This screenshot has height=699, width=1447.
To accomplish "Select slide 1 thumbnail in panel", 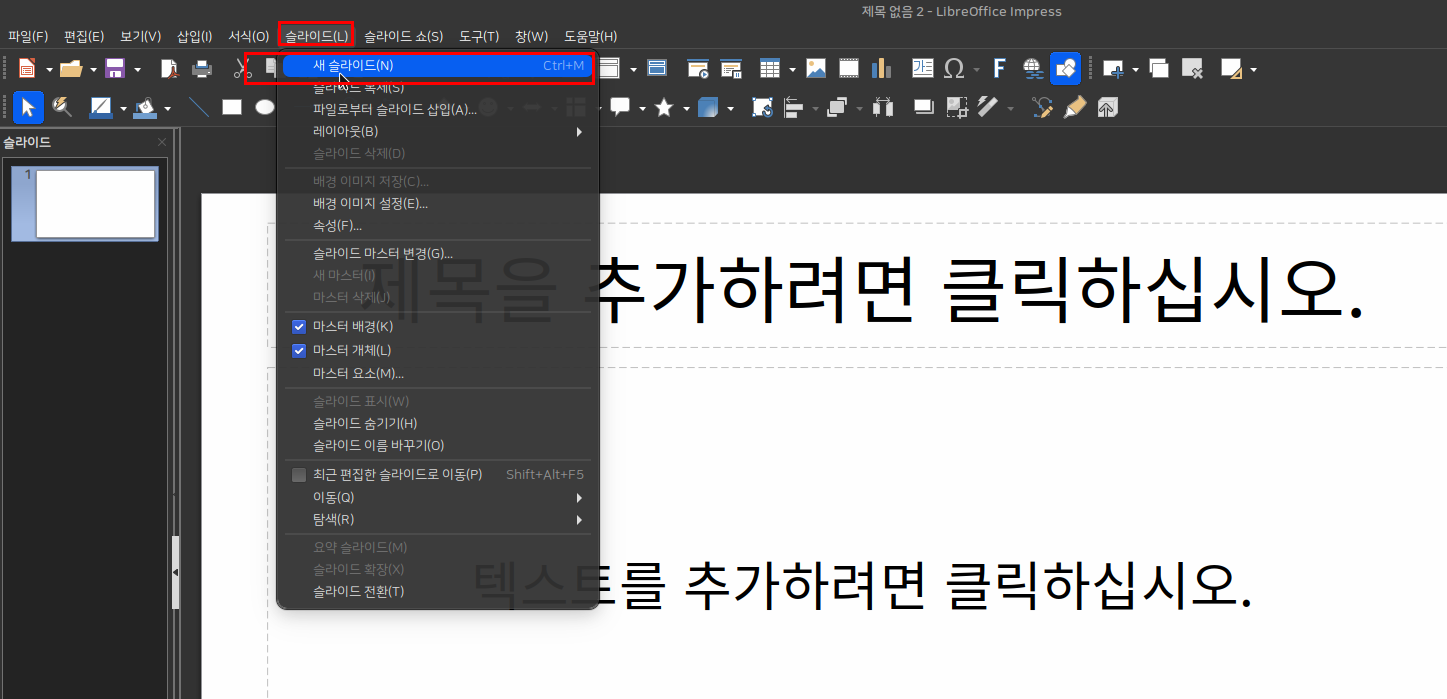I will point(95,204).
